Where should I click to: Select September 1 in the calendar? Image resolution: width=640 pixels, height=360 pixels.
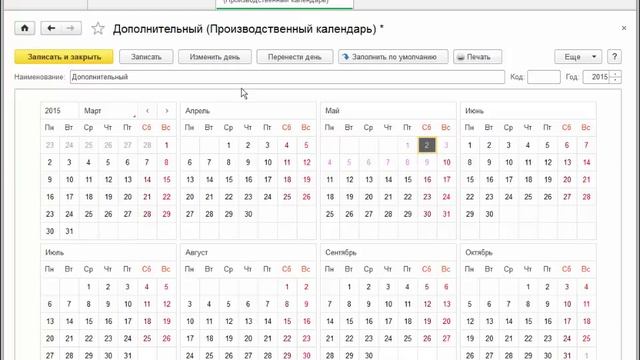pos(349,287)
